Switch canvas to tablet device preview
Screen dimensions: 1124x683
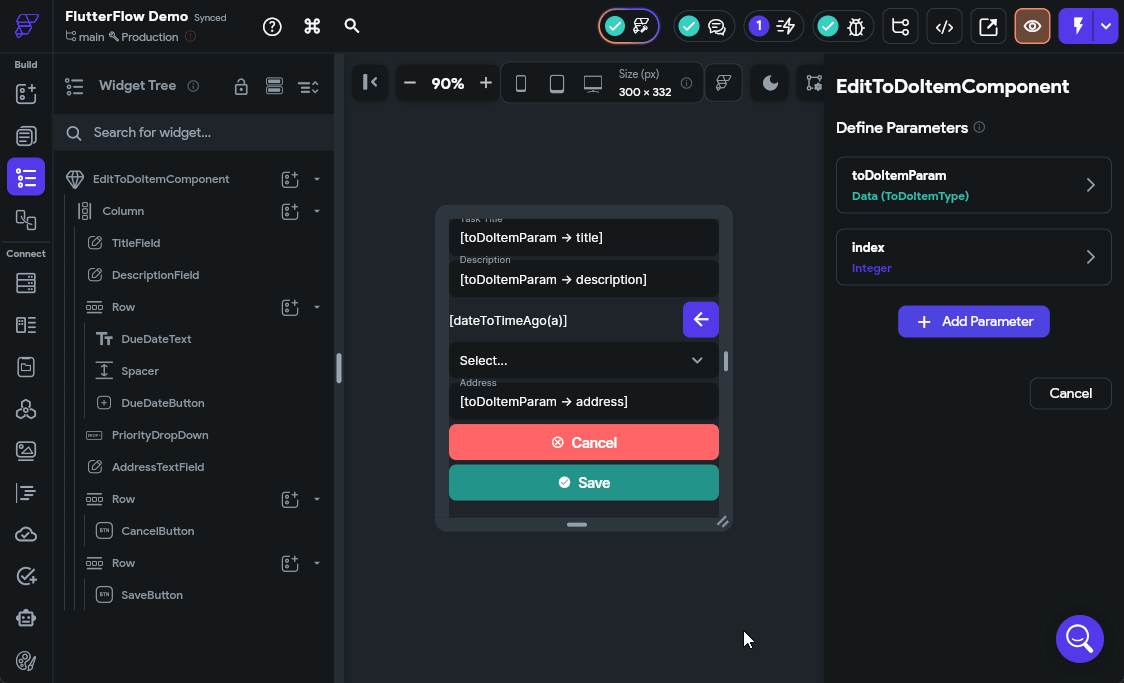[556, 84]
